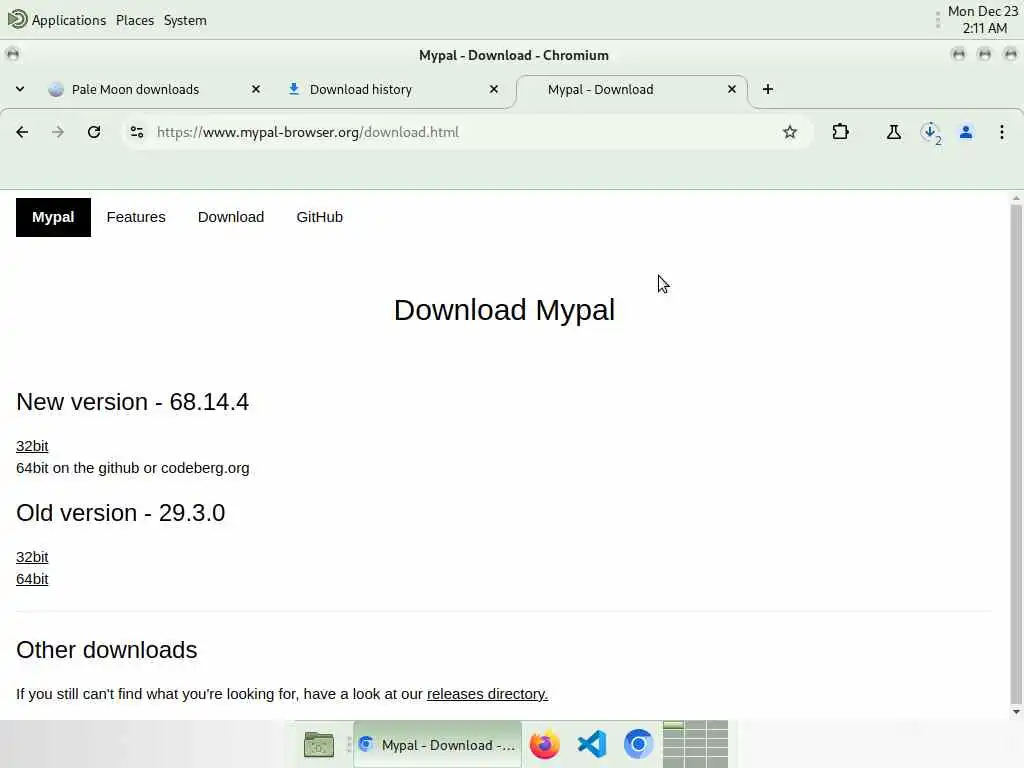1024x768 pixels.
Task: Click the forward navigation arrow
Action: pyautogui.click(x=58, y=133)
